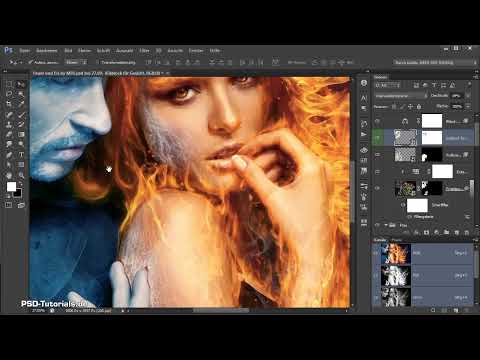The height and width of the screenshot is (360, 480).
Task: Change the screen mode icon
Action: point(21,205)
